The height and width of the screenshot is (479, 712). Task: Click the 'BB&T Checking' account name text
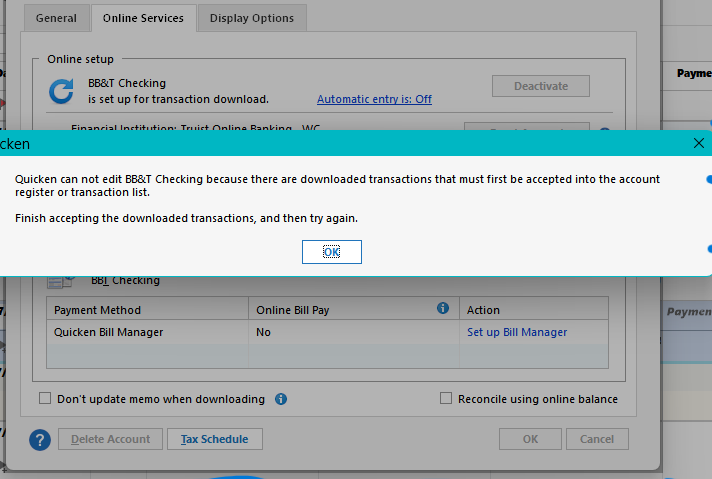[127, 83]
